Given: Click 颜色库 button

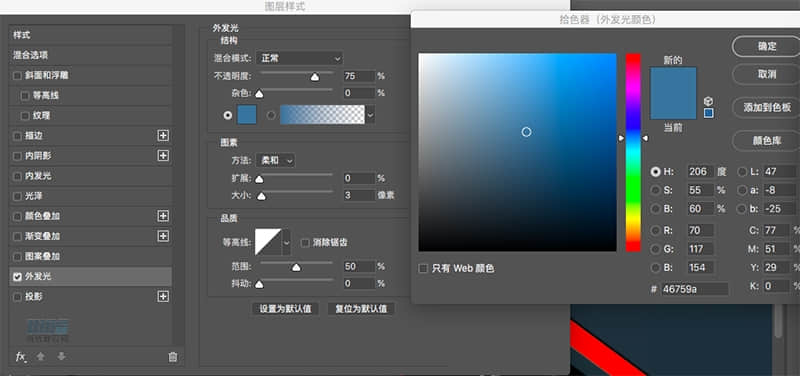Looking at the screenshot, I should pyautogui.click(x=767, y=141).
